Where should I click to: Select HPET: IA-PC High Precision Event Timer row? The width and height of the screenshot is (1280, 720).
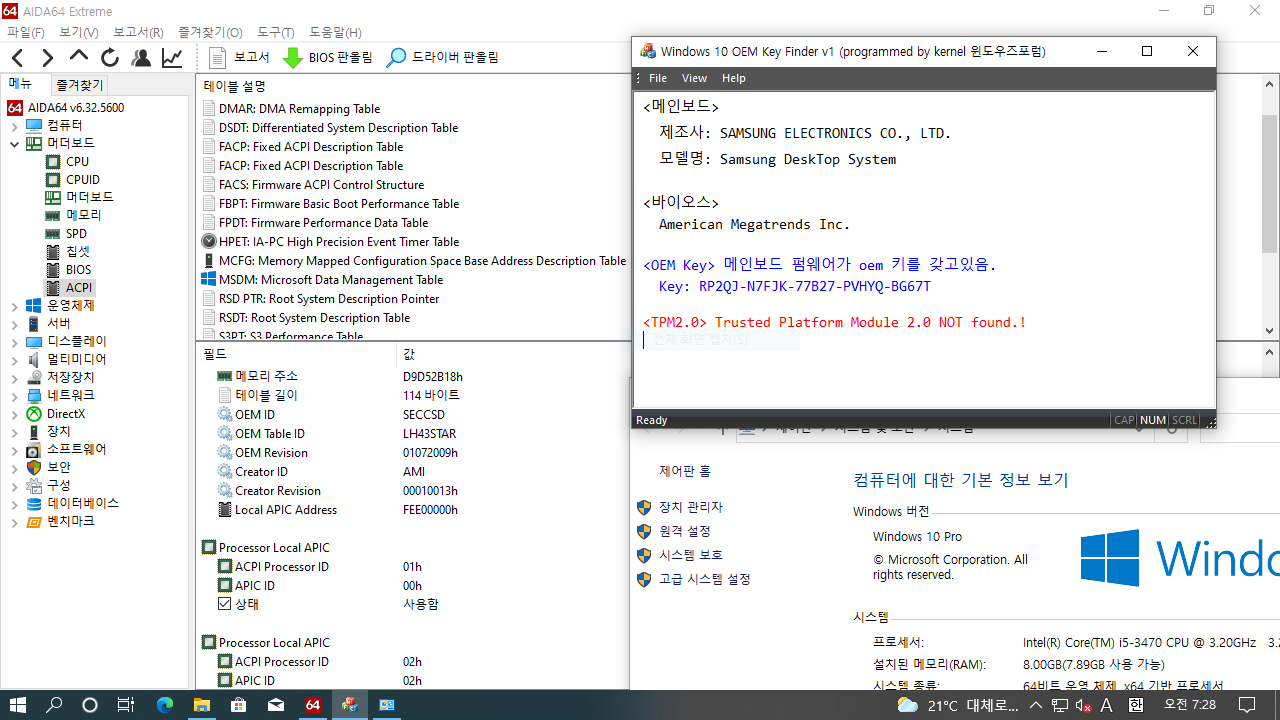[330, 242]
